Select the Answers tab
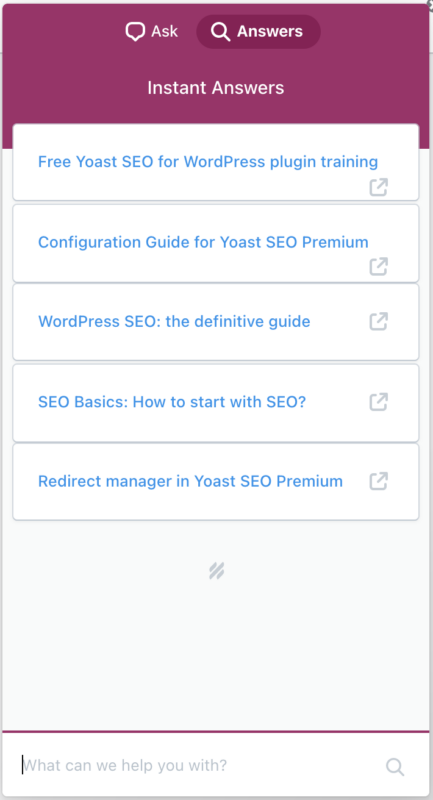Image resolution: width=433 pixels, height=800 pixels. 258,32
